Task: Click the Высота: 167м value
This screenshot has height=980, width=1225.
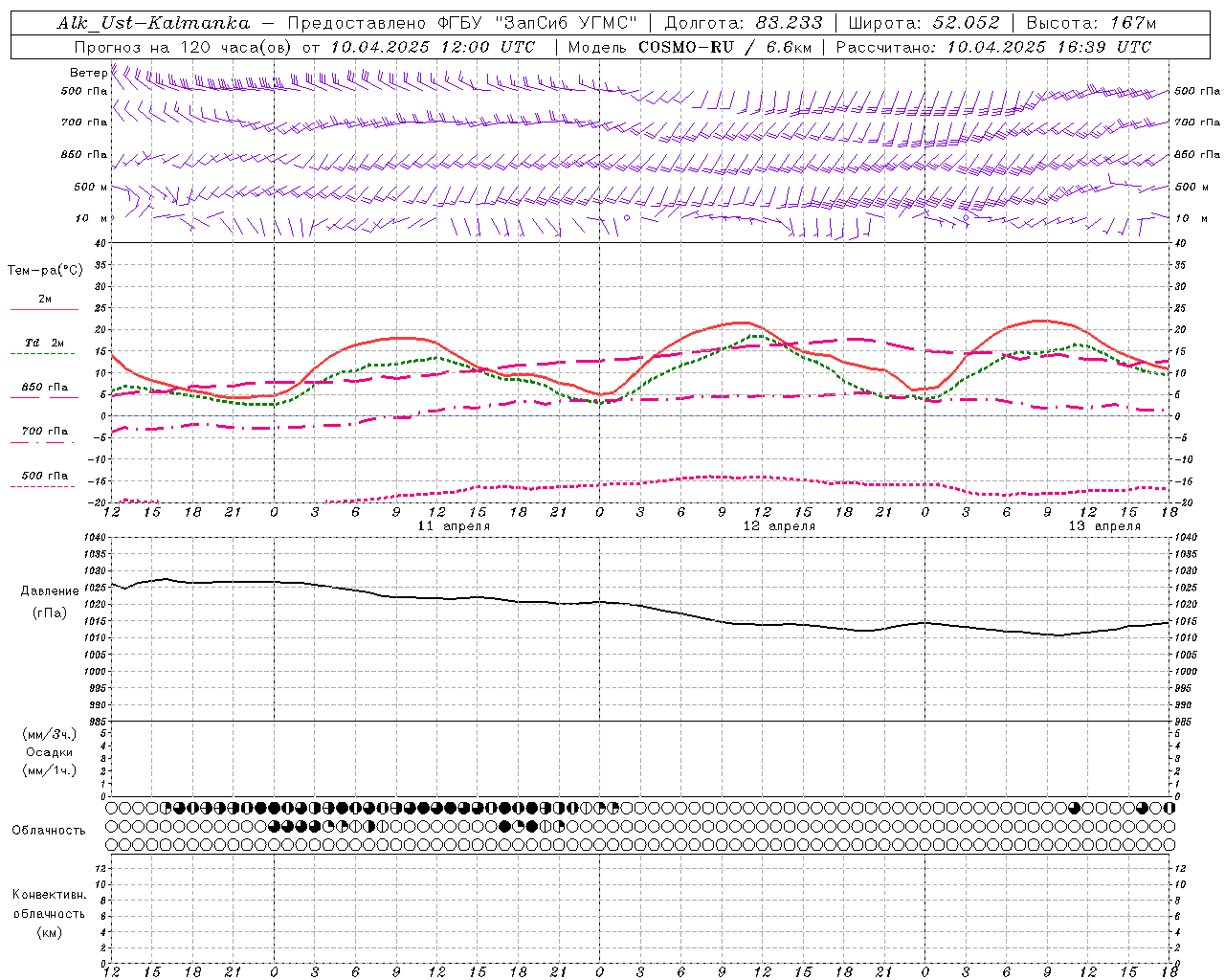Action: point(1092,23)
